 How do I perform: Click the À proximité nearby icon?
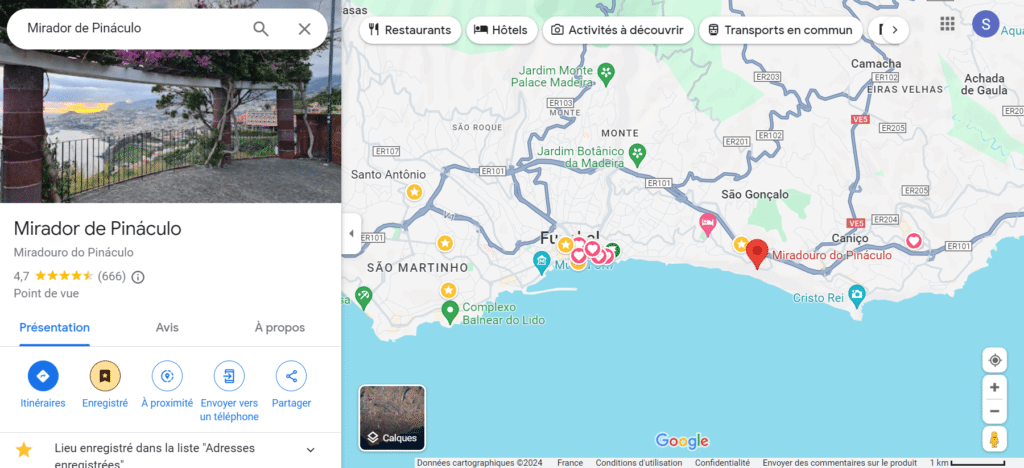pos(167,376)
